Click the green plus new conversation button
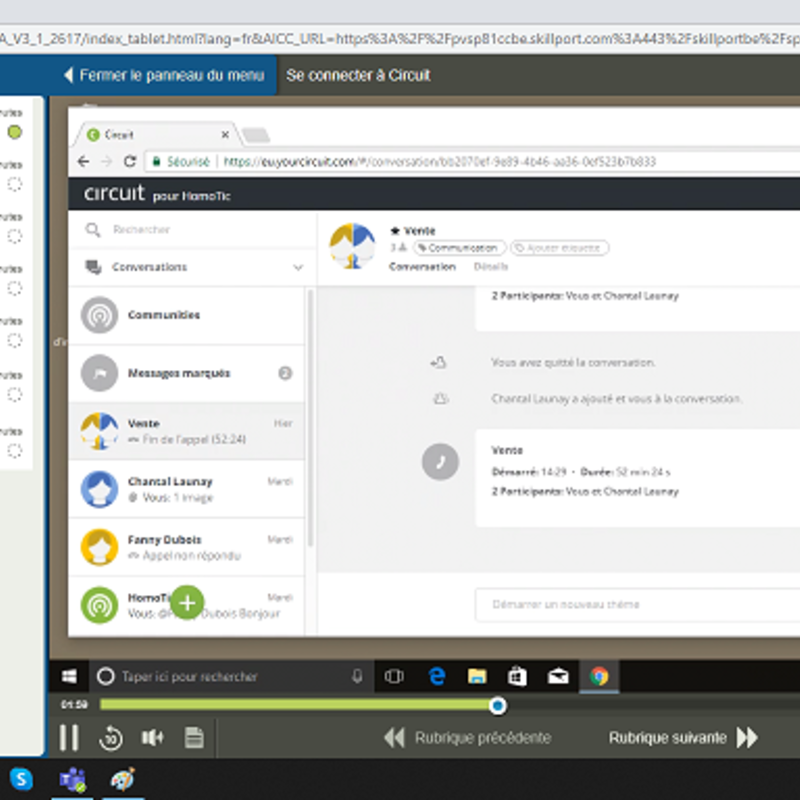The image size is (800, 800). coord(187,603)
